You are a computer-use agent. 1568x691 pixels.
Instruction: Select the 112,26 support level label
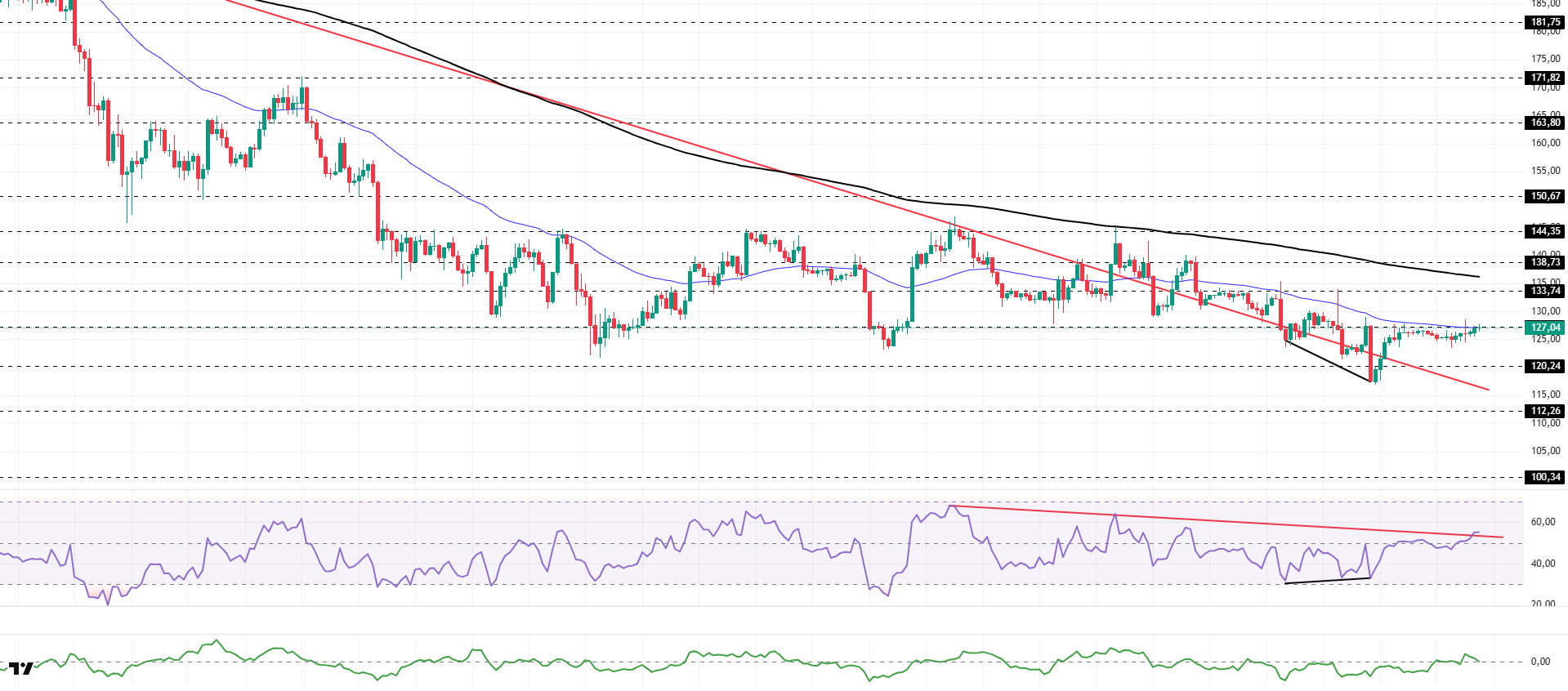click(1544, 411)
